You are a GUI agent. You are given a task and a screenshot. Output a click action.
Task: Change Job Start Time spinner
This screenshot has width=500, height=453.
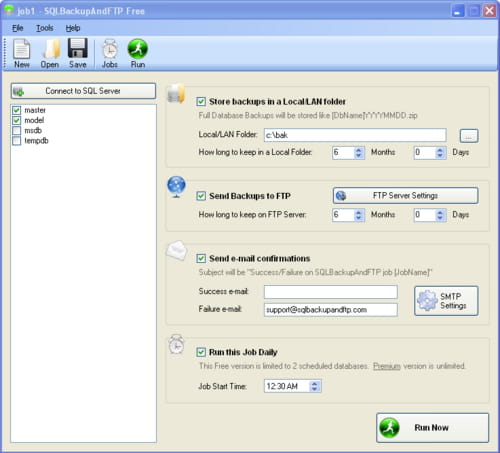pos(314,386)
